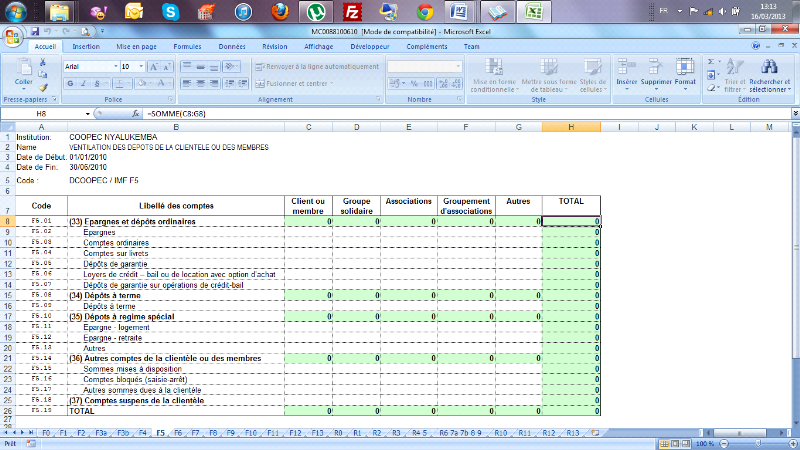Open Firefox from the taskbar
Image resolution: width=800 pixels, height=450 pixels.
[281, 12]
